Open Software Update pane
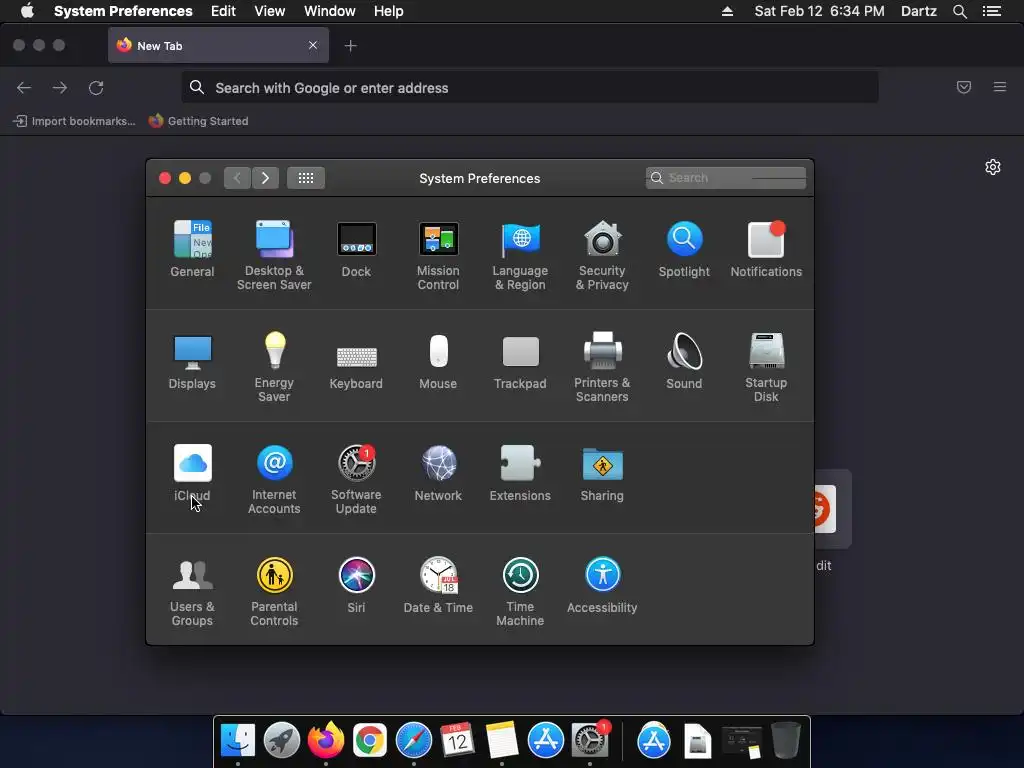The height and width of the screenshot is (768, 1024). click(x=356, y=479)
